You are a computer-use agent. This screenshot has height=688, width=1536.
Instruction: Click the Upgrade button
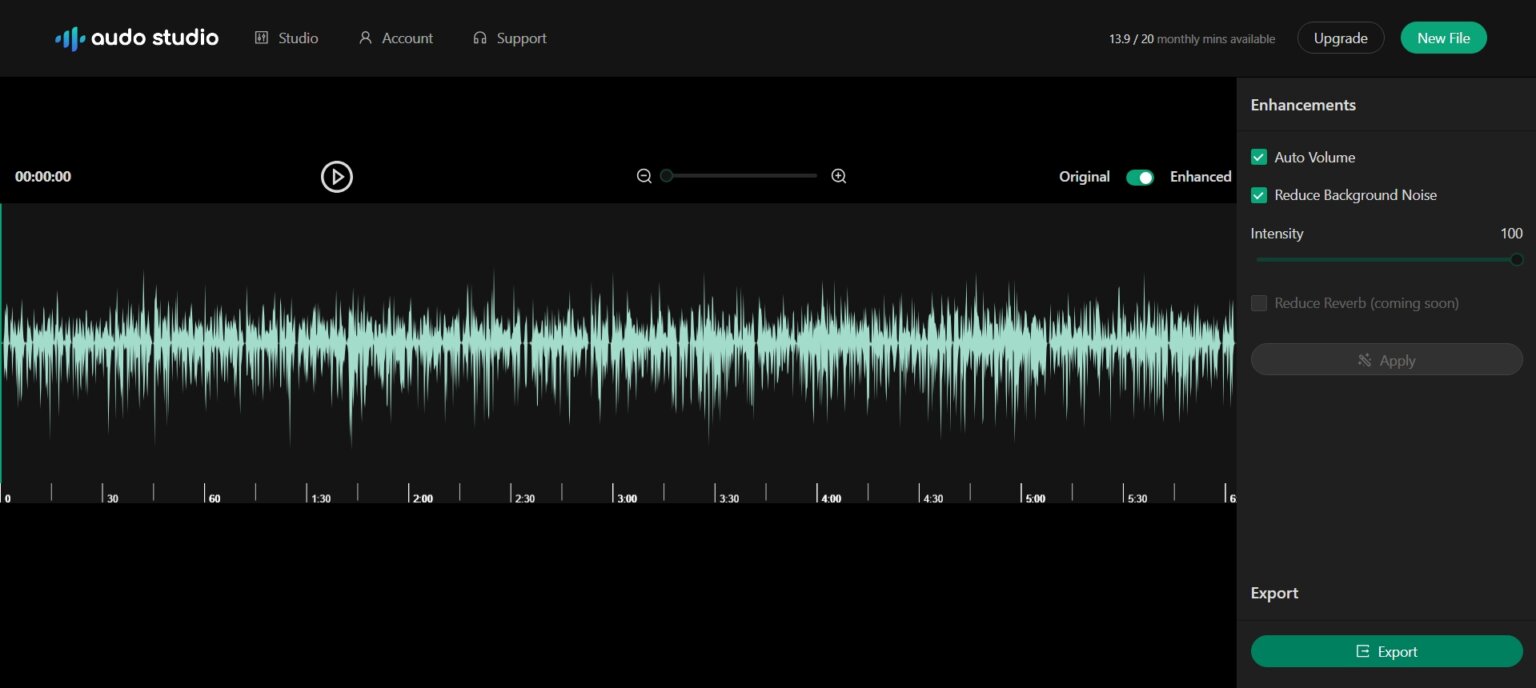click(x=1340, y=38)
